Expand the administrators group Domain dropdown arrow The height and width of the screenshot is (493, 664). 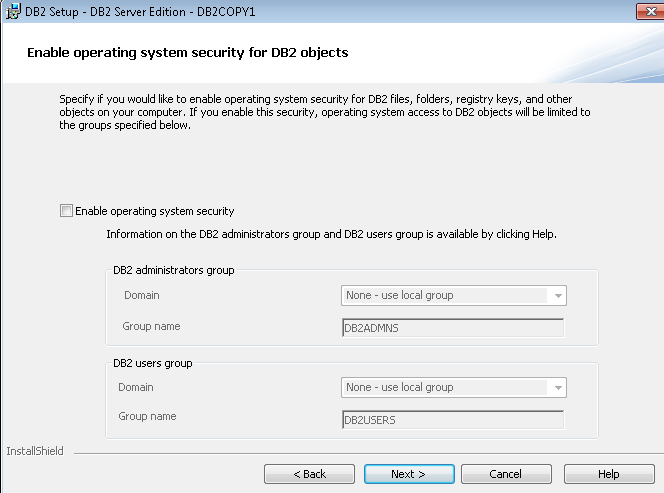tap(558, 296)
